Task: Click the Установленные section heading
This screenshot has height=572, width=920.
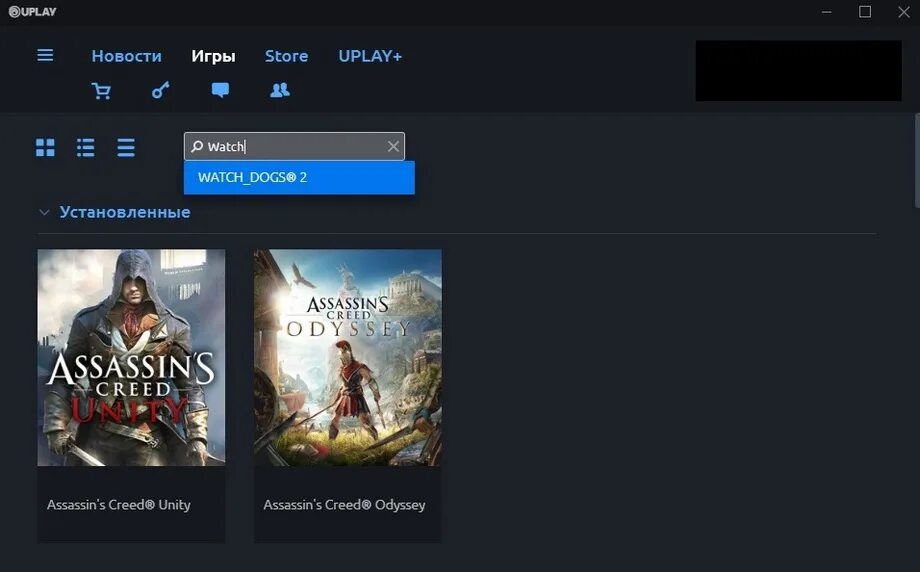Action: pos(125,212)
